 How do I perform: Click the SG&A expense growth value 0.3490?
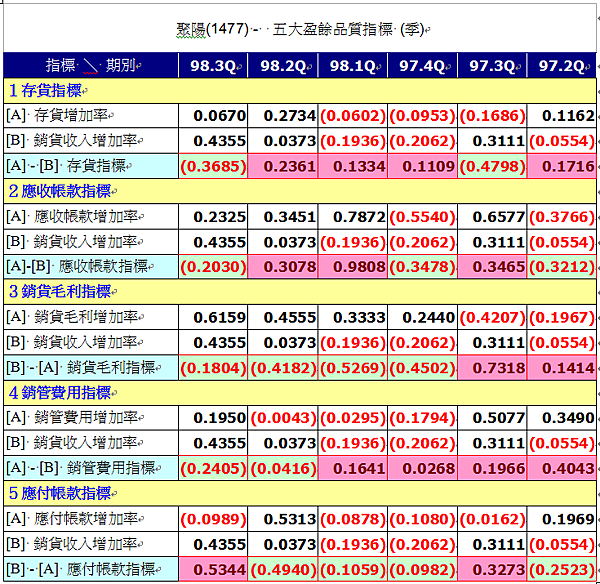(x=568, y=418)
